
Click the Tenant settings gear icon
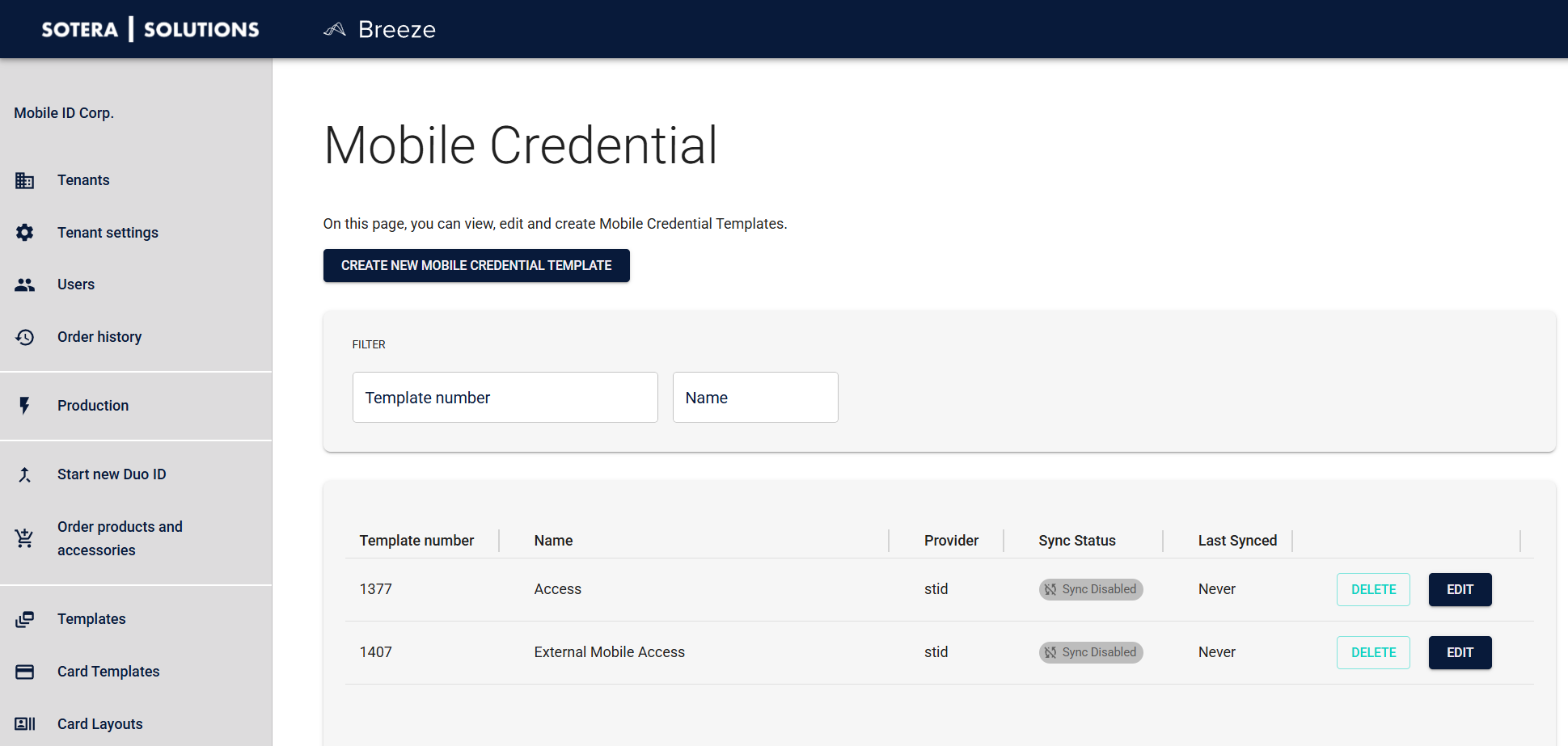(24, 232)
